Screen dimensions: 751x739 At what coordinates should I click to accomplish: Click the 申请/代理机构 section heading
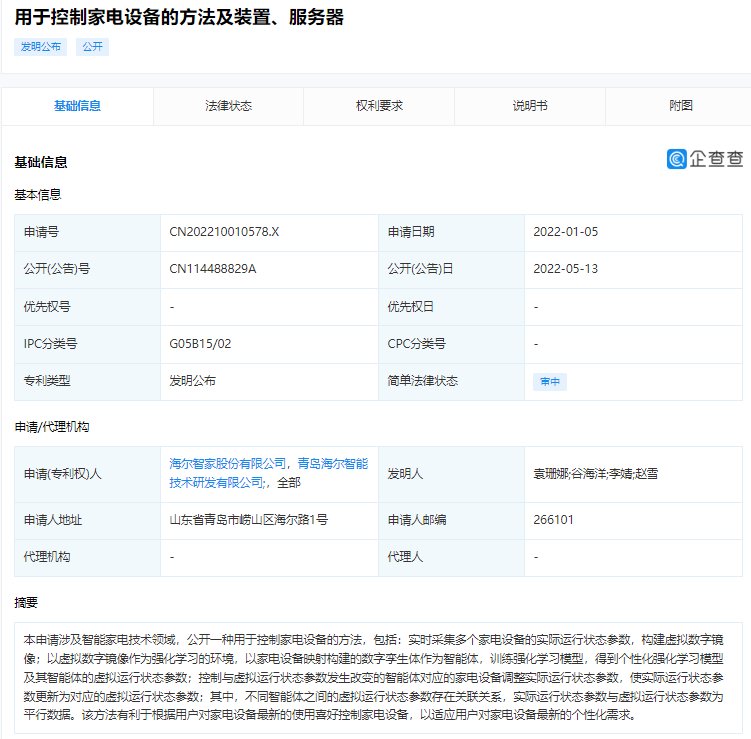(x=52, y=427)
